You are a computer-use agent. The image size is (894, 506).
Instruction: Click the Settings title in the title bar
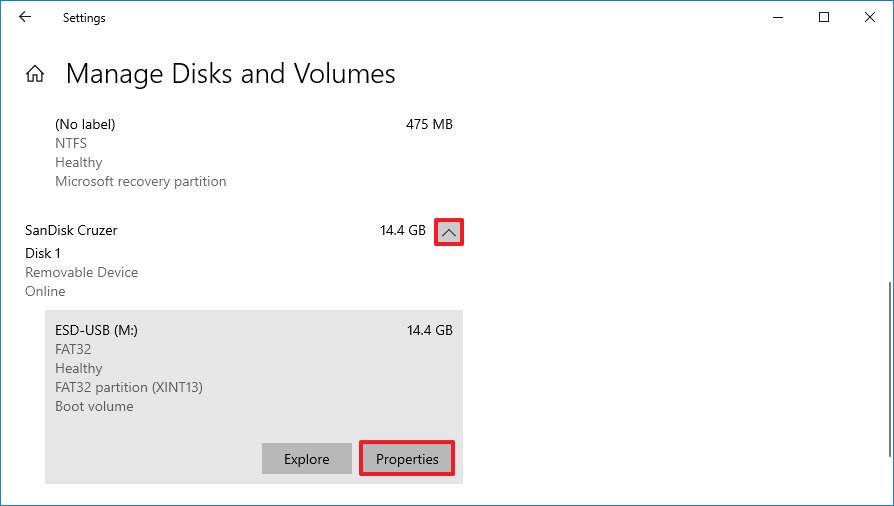[x=84, y=18]
